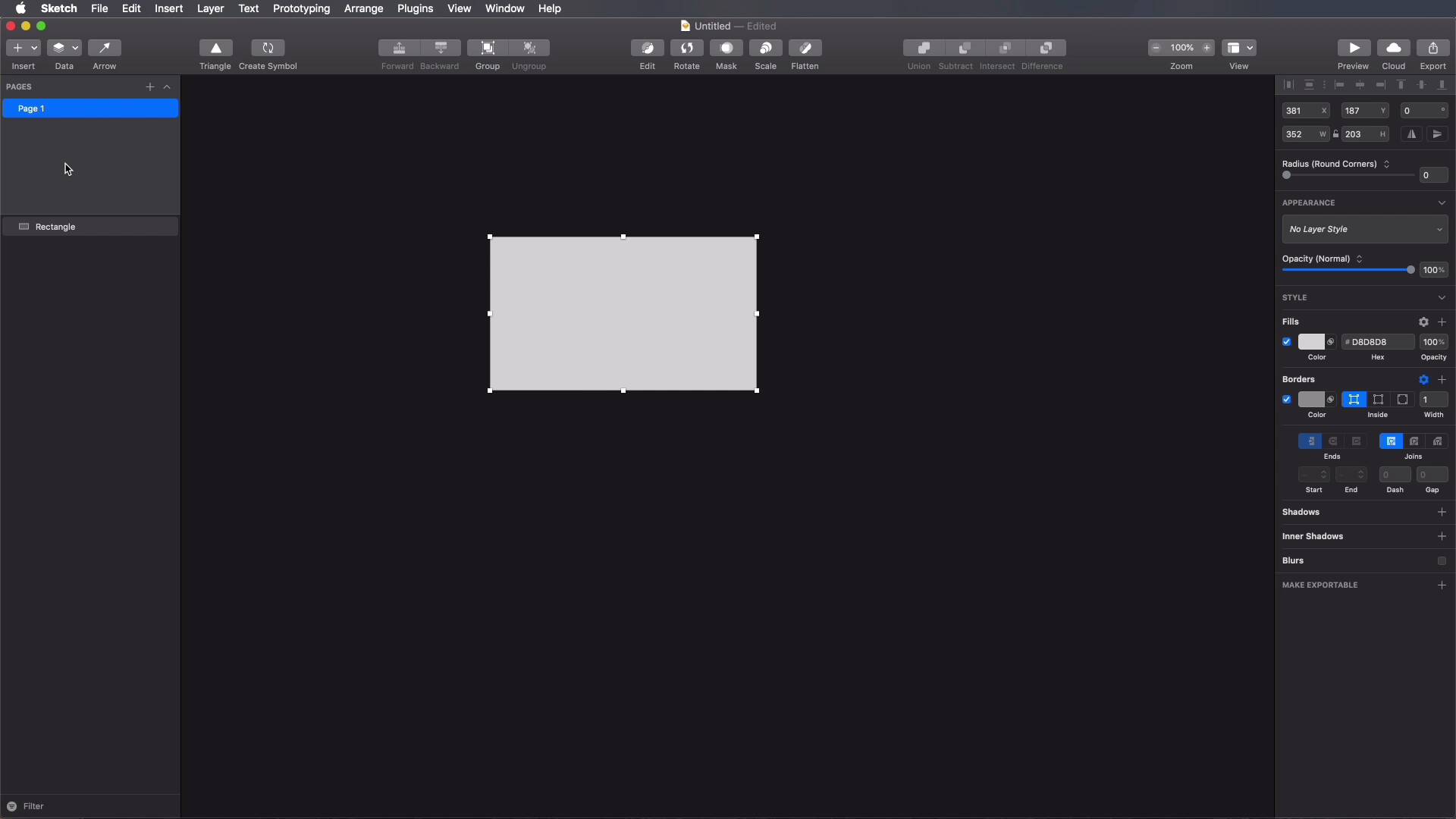Open the Prototyping menu
The width and height of the screenshot is (1456, 819).
click(x=301, y=8)
